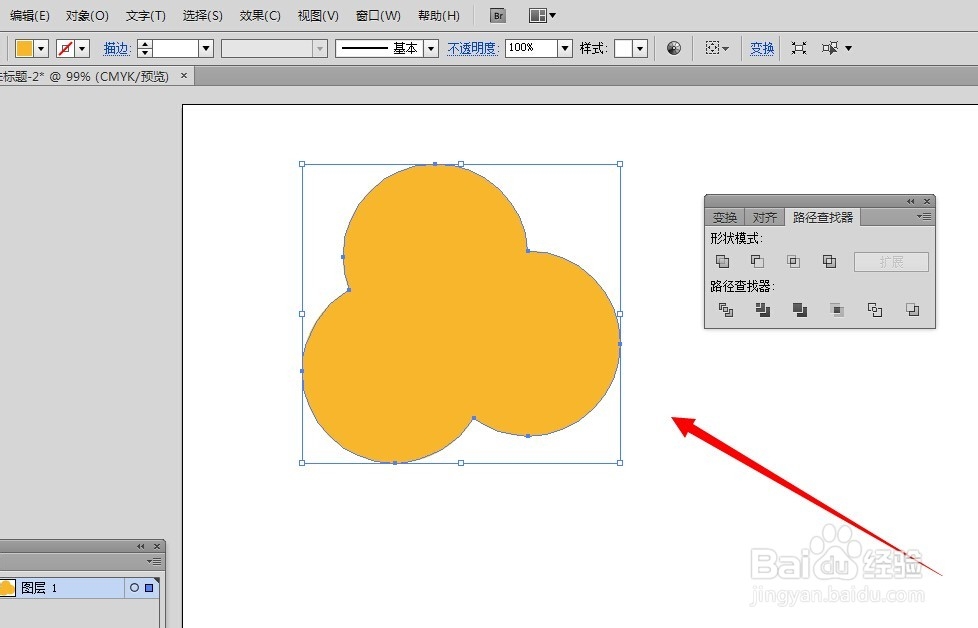The image size is (978, 628).
Task: Open the opacity value dropdown
Action: [565, 48]
